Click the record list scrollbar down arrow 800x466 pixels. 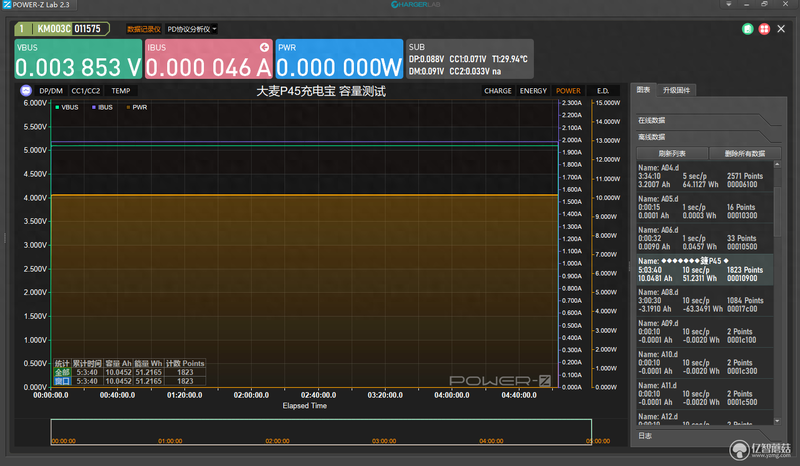777,421
